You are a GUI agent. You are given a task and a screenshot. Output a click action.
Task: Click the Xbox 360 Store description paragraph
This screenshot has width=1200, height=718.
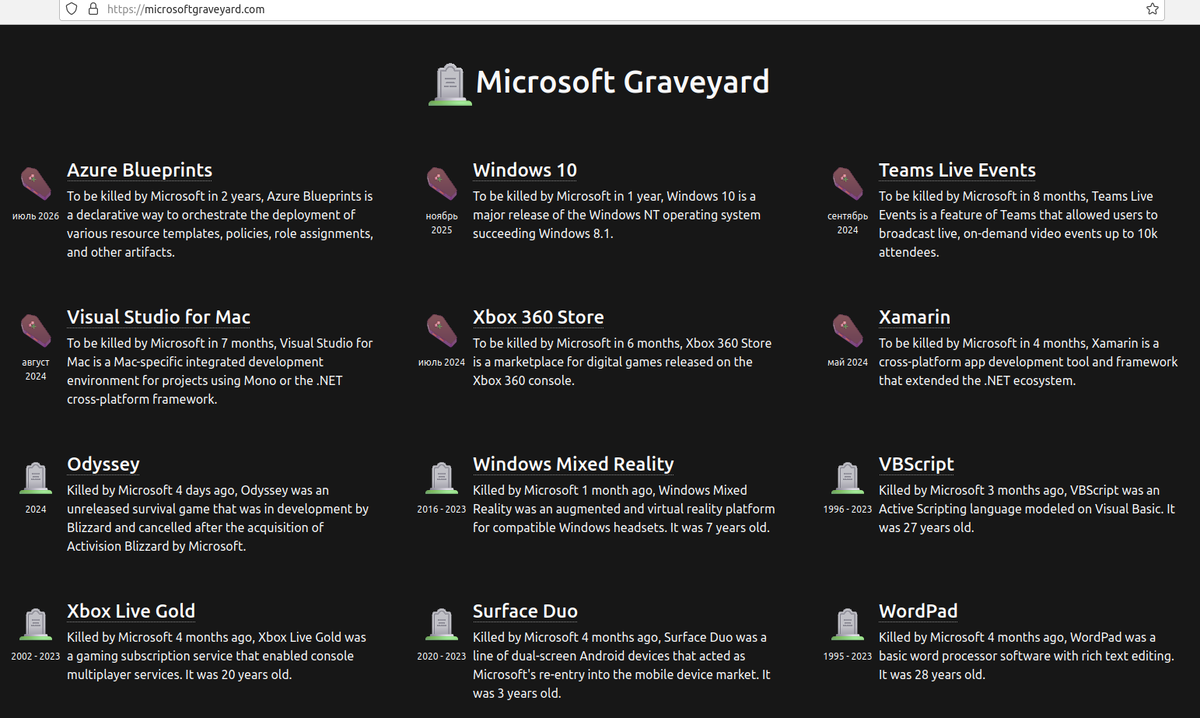(622, 362)
